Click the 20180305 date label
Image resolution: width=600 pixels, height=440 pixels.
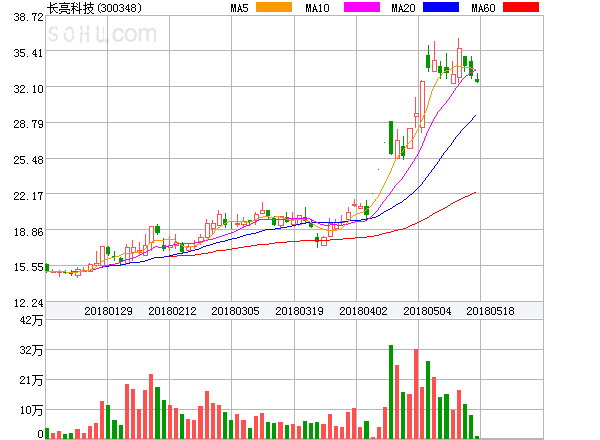coord(235,311)
